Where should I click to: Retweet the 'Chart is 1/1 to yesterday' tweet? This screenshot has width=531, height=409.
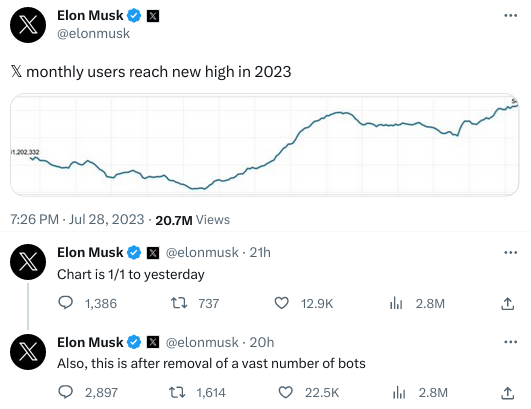178,303
